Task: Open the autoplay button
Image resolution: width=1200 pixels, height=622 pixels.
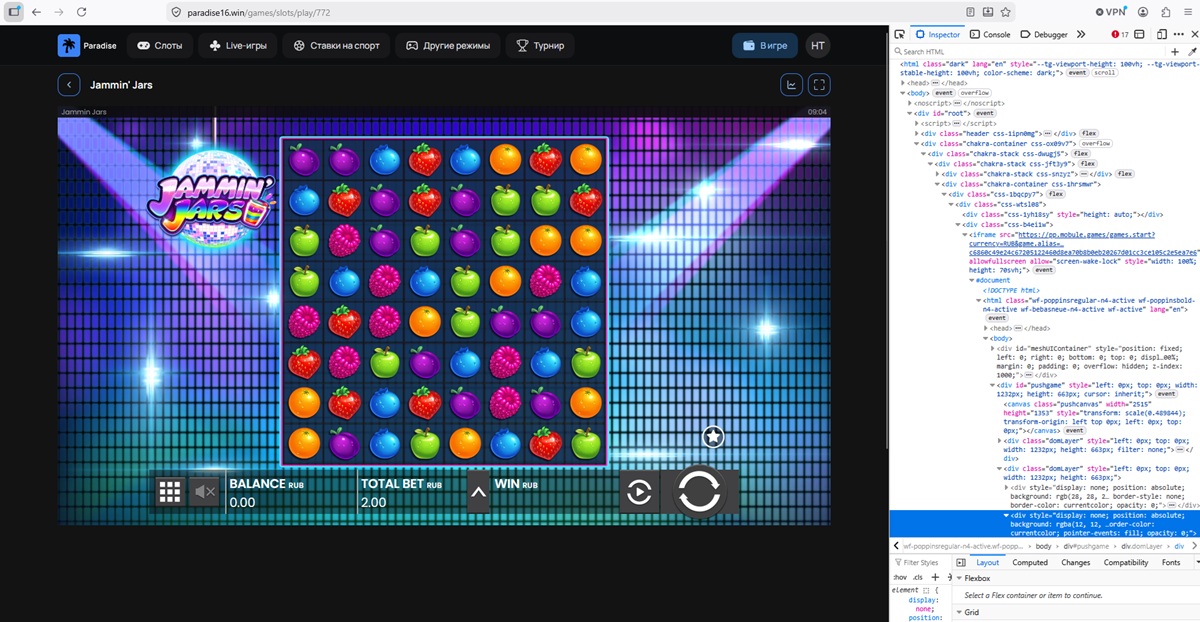Action: click(638, 491)
